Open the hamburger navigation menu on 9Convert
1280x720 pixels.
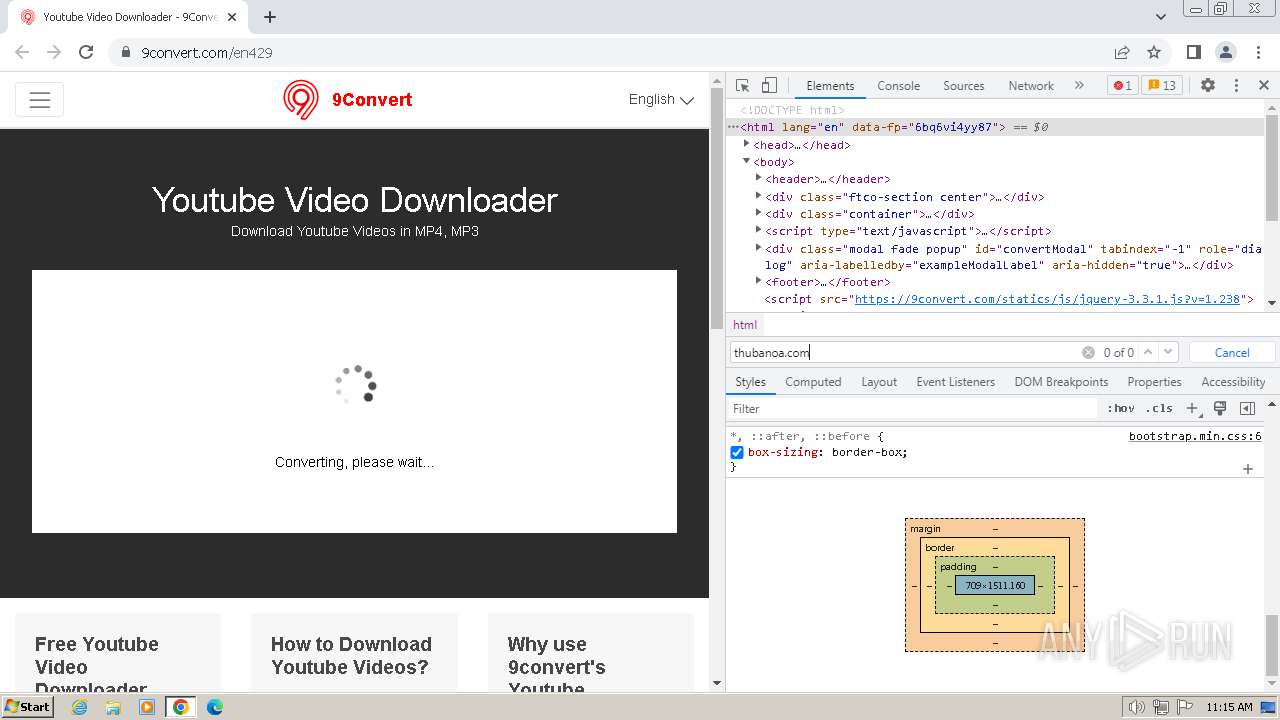pos(40,100)
